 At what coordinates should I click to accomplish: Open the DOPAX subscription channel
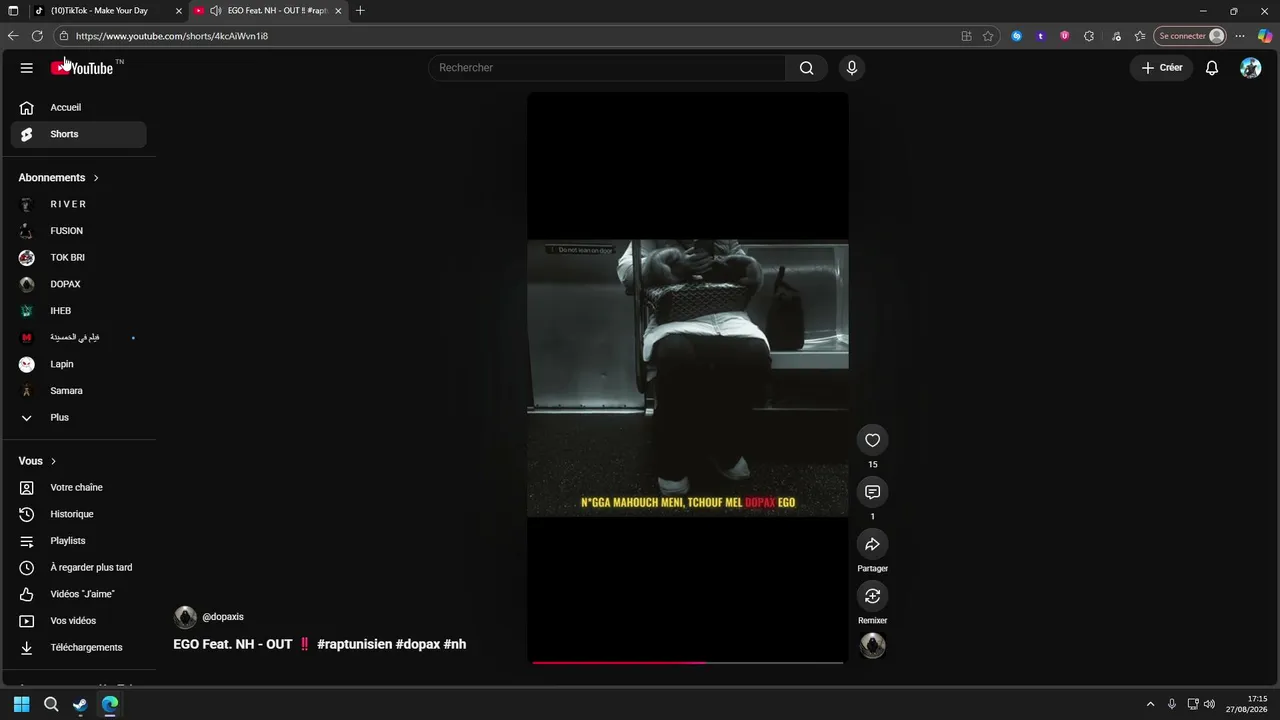click(x=78, y=284)
